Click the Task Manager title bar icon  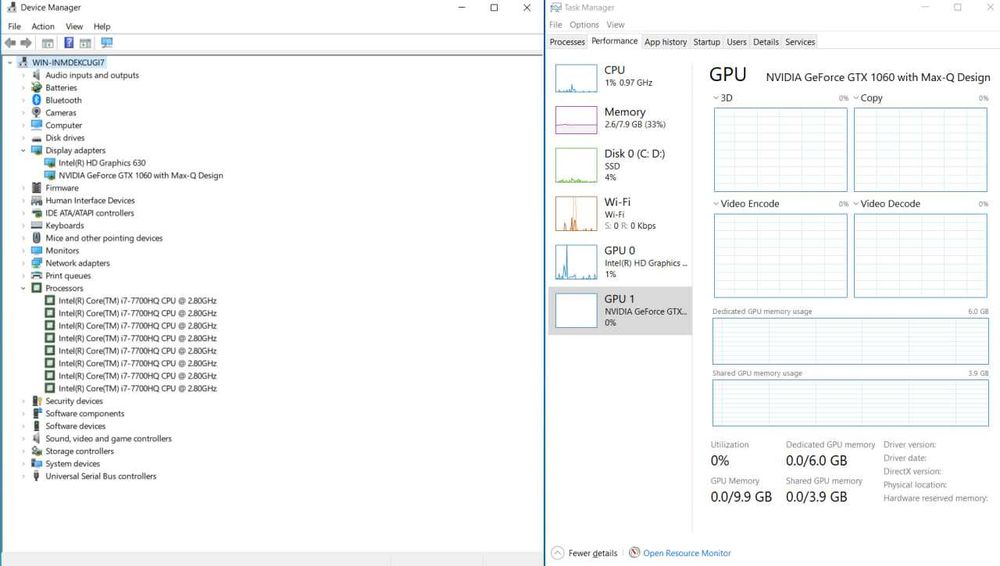[x=555, y=8]
